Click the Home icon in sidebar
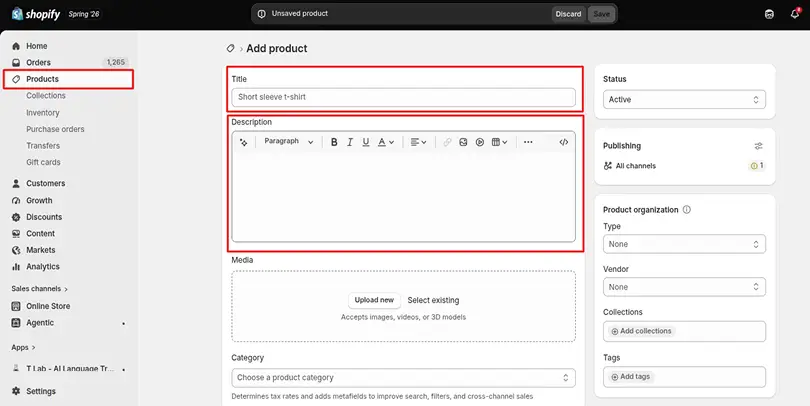810x406 pixels. [x=16, y=46]
